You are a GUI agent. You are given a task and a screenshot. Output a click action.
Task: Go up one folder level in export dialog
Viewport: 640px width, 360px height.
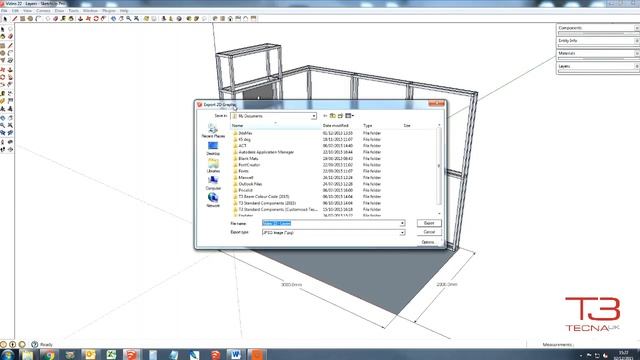tap(333, 116)
